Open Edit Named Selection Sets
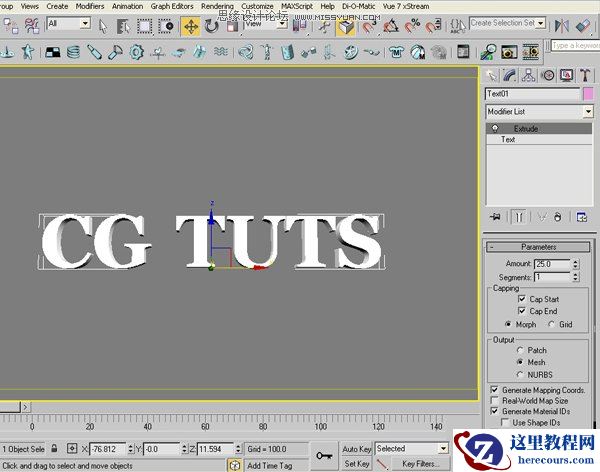 pos(458,26)
